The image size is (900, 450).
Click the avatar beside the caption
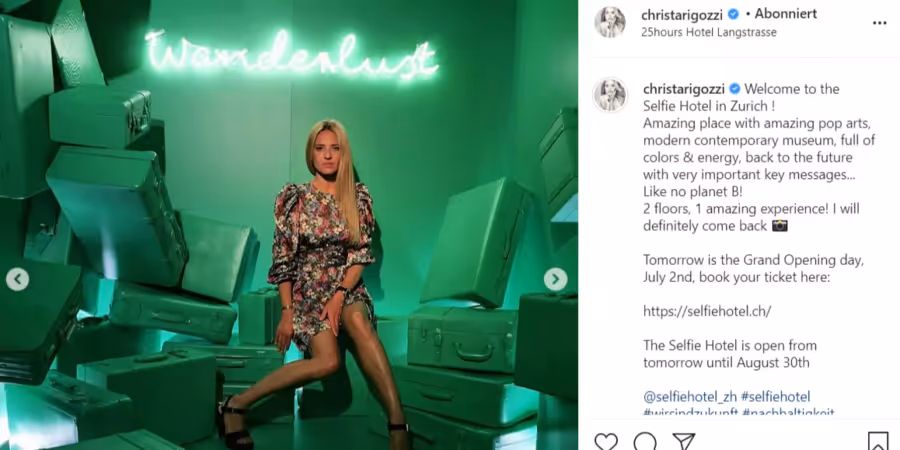coord(610,95)
